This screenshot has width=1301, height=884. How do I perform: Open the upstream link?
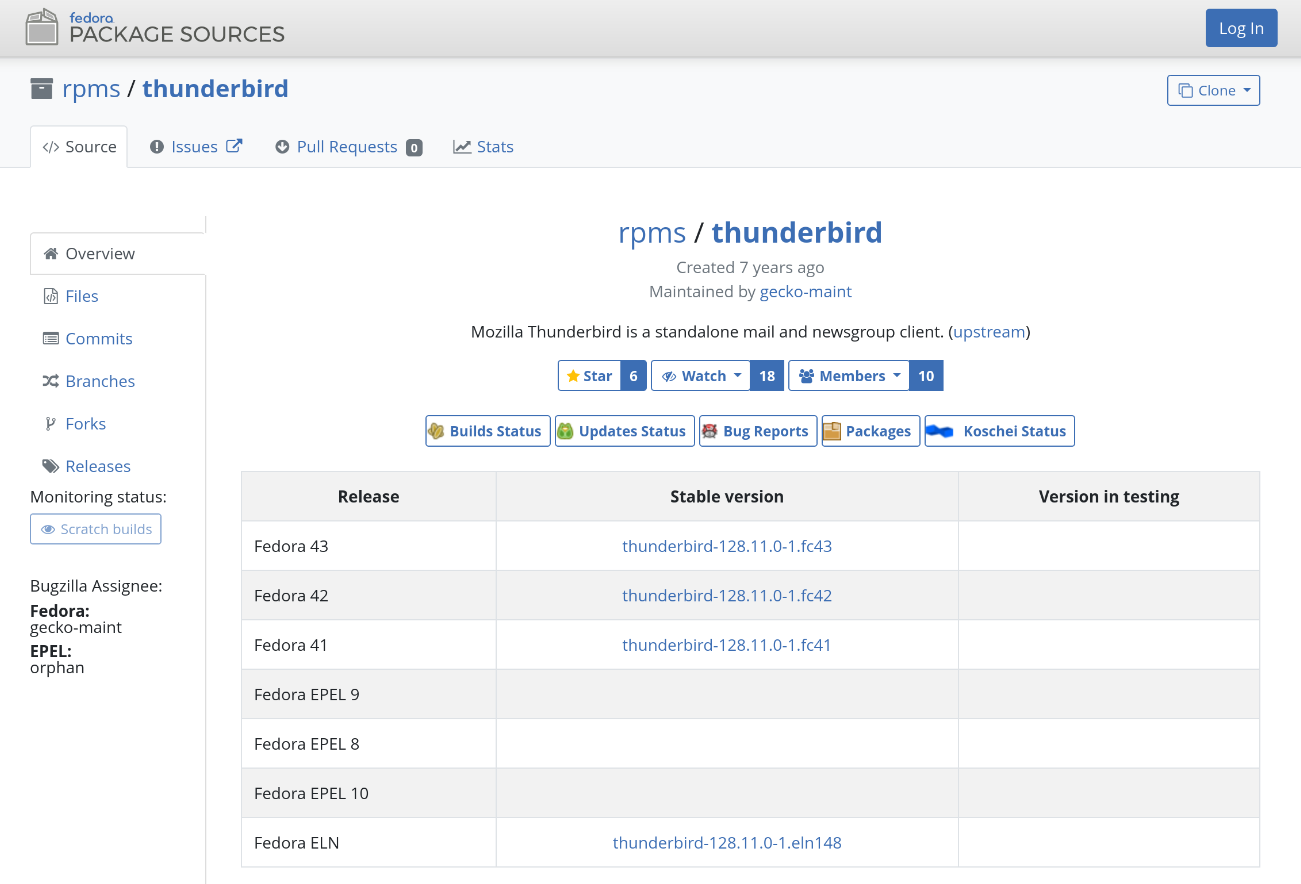[989, 332]
